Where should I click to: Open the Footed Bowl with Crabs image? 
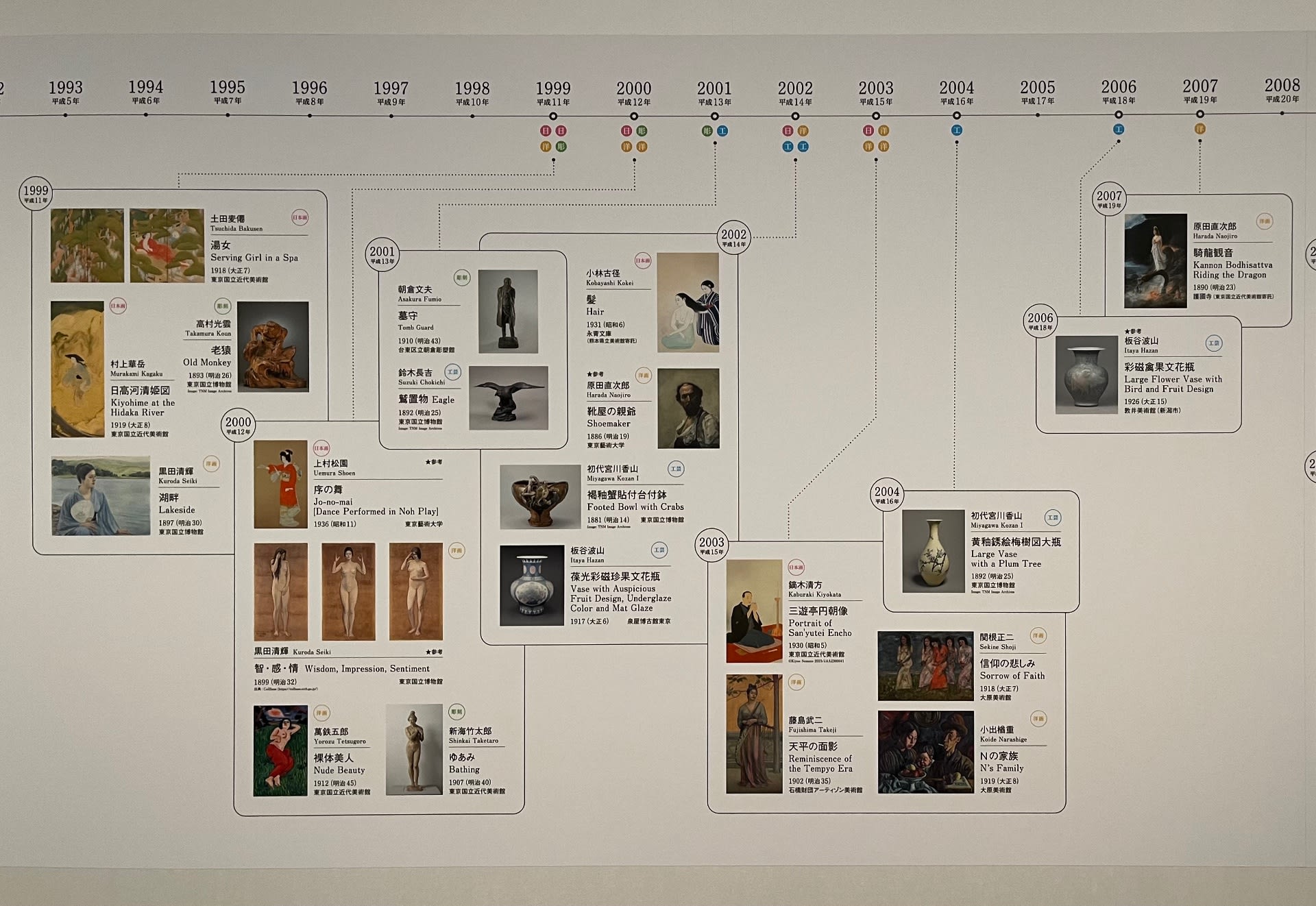(x=540, y=497)
